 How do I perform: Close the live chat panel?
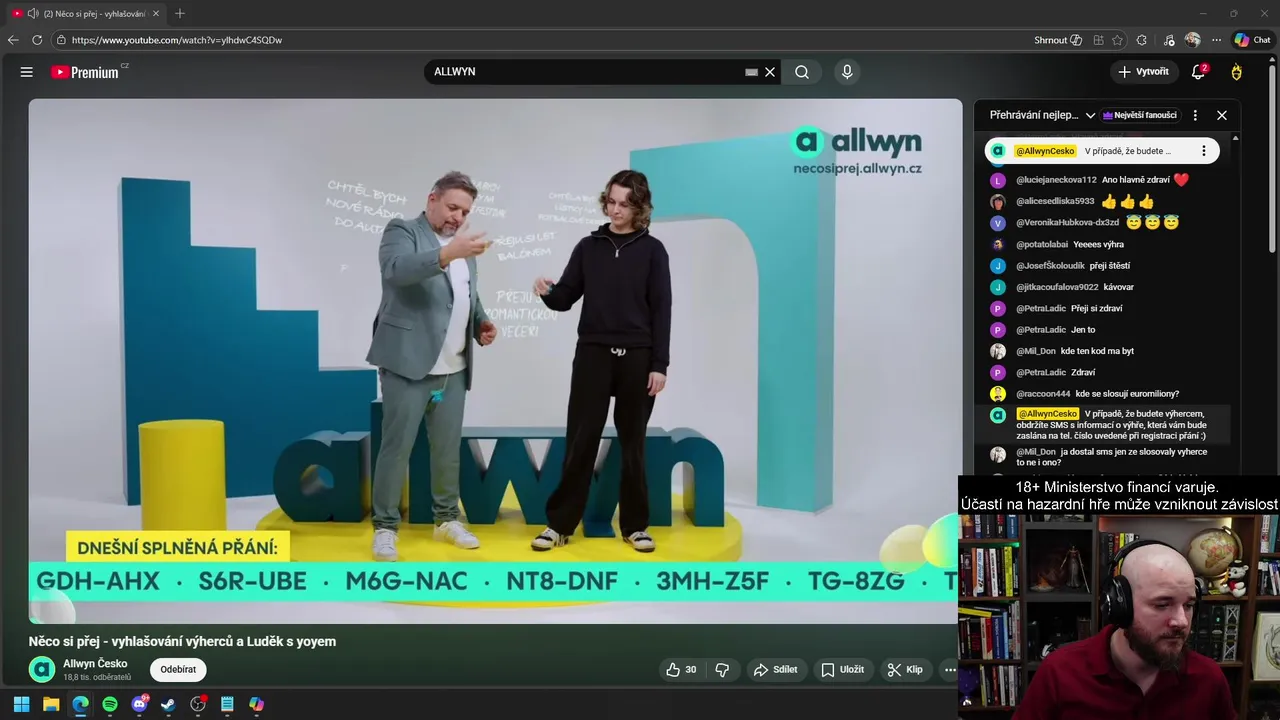point(1222,115)
